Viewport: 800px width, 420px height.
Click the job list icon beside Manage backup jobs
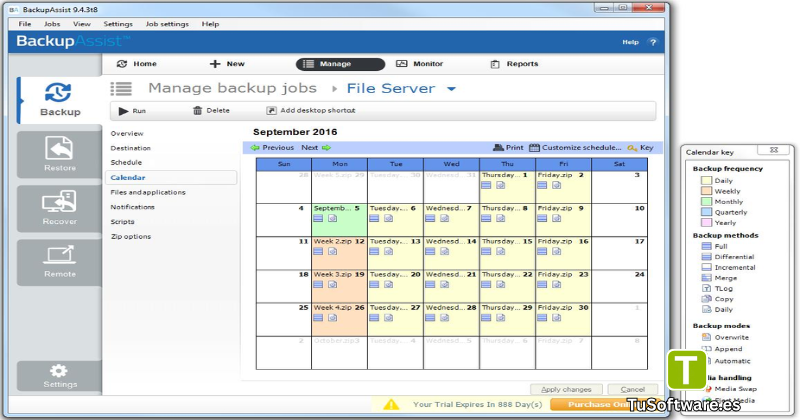(121, 89)
